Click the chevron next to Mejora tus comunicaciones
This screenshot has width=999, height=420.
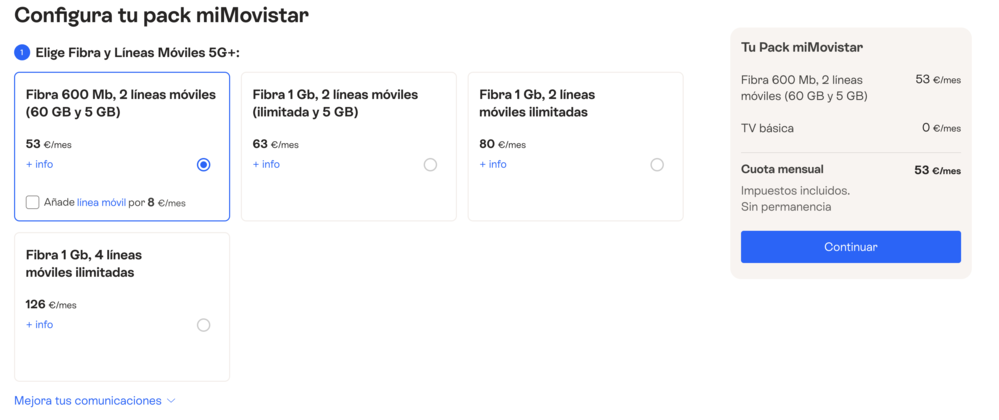(171, 401)
